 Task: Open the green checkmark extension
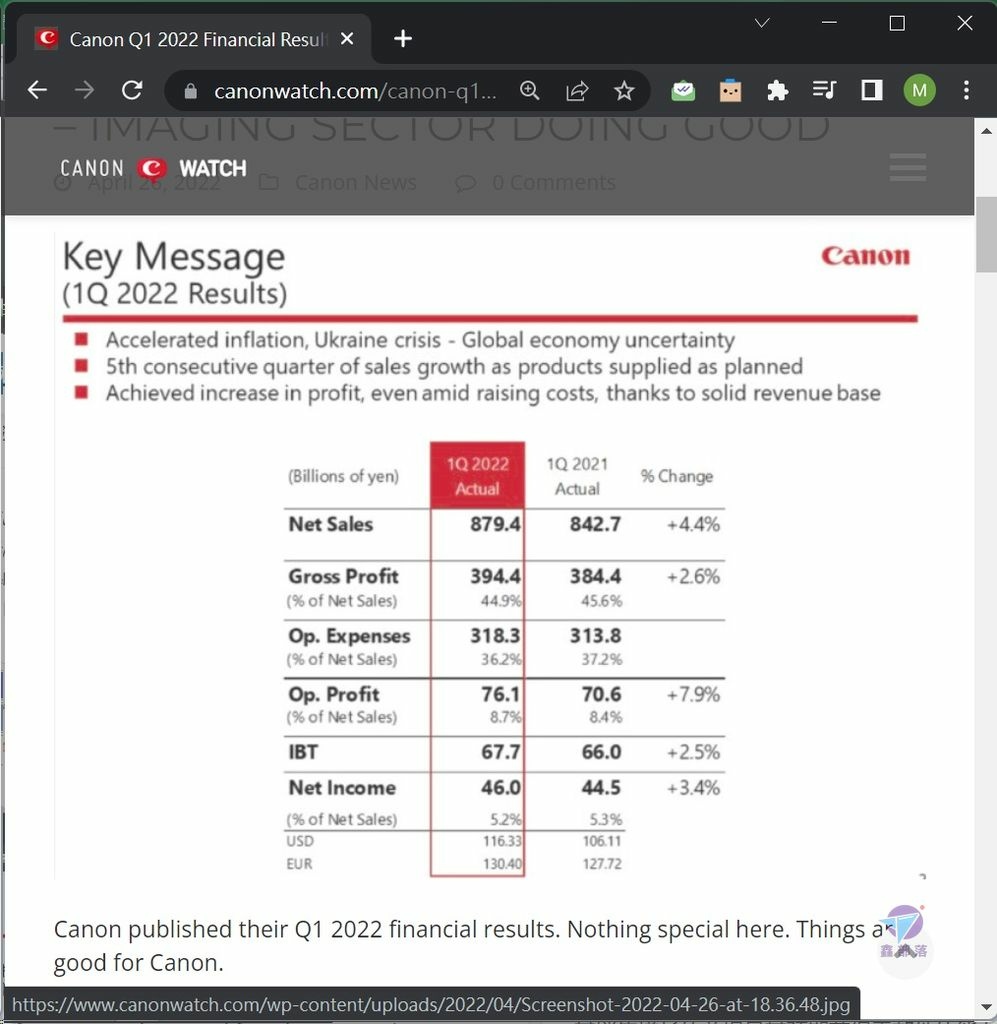pyautogui.click(x=683, y=91)
